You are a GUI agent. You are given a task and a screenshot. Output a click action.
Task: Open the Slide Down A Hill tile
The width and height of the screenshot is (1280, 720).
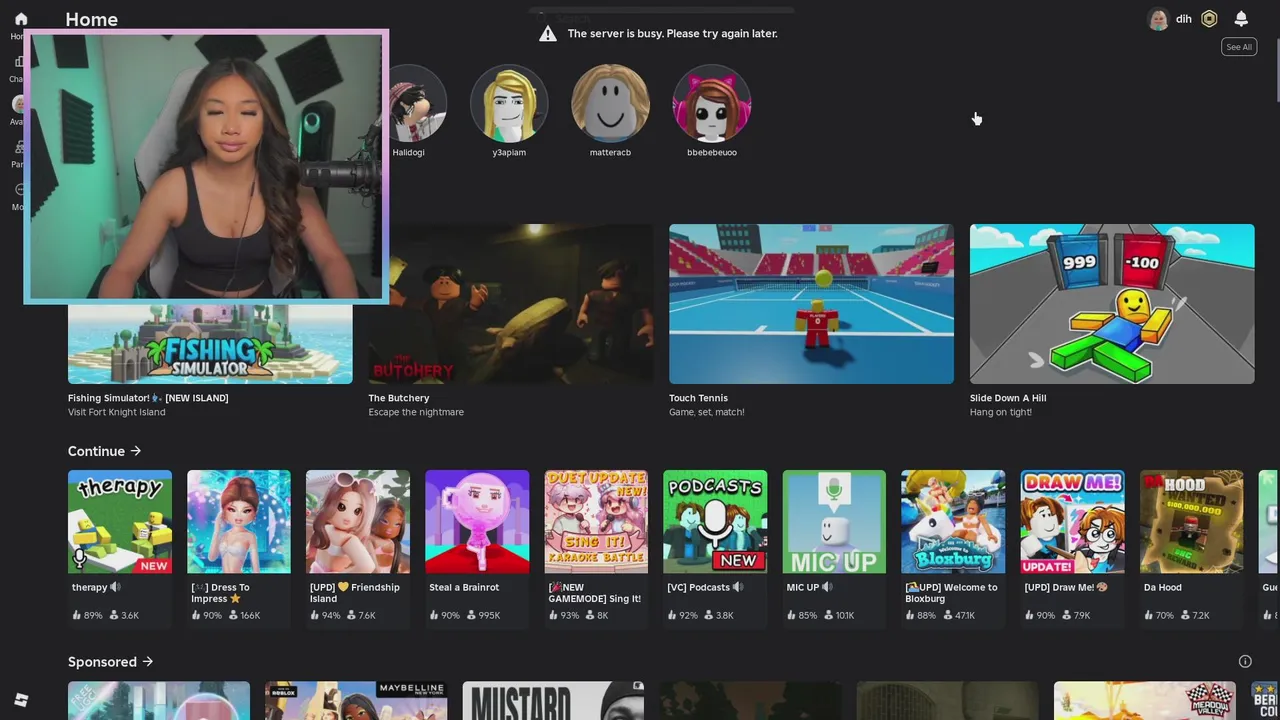coord(1112,304)
